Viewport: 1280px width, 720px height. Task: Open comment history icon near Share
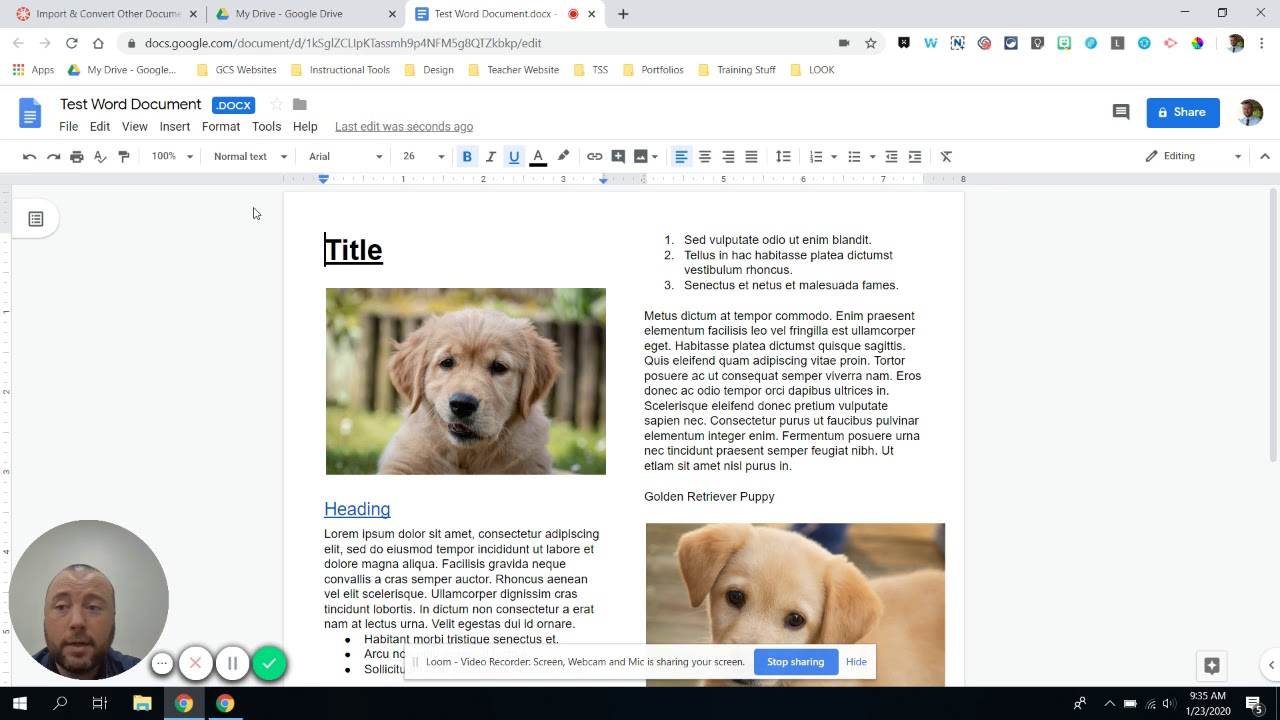[1121, 112]
